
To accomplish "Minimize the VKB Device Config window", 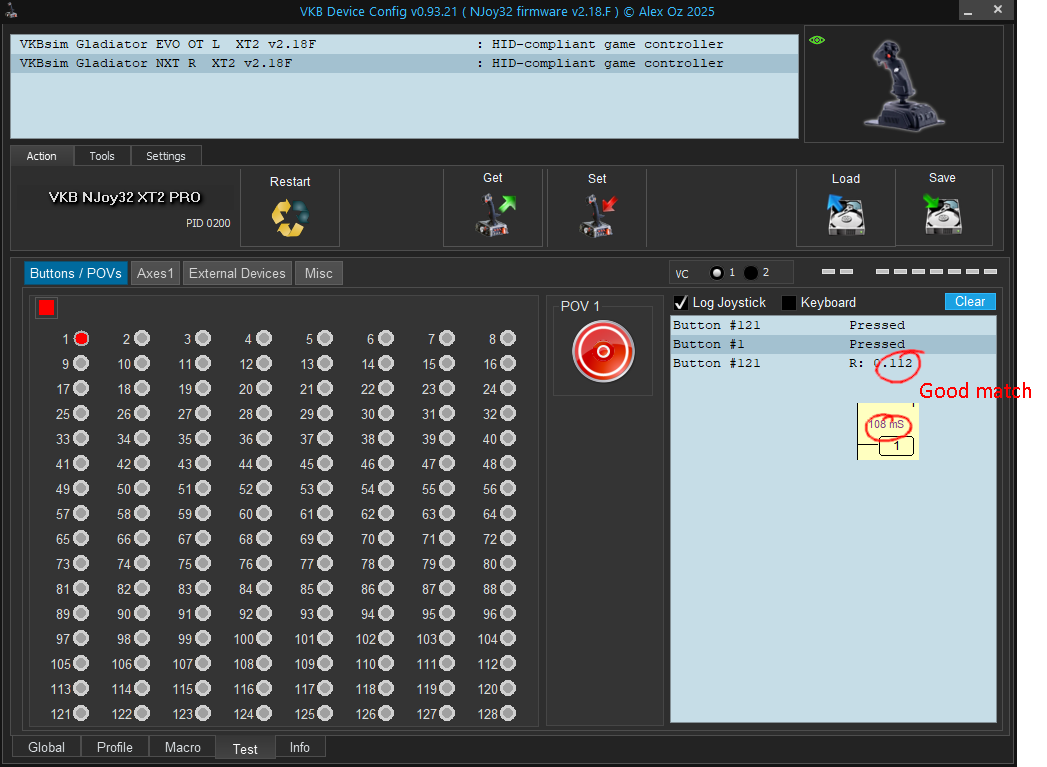I will (968, 11).
